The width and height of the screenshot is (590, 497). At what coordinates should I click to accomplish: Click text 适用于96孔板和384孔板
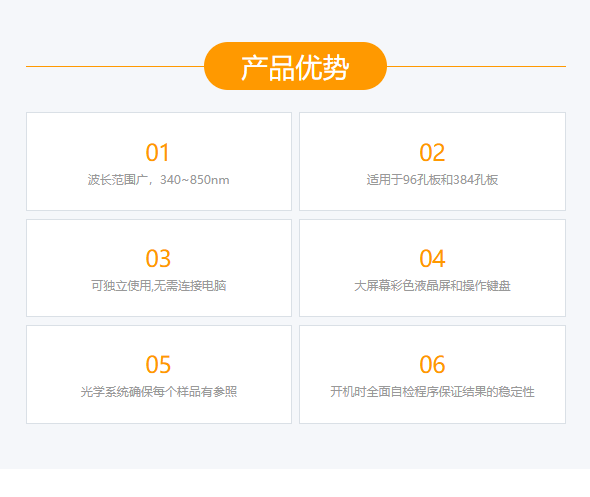432,180
